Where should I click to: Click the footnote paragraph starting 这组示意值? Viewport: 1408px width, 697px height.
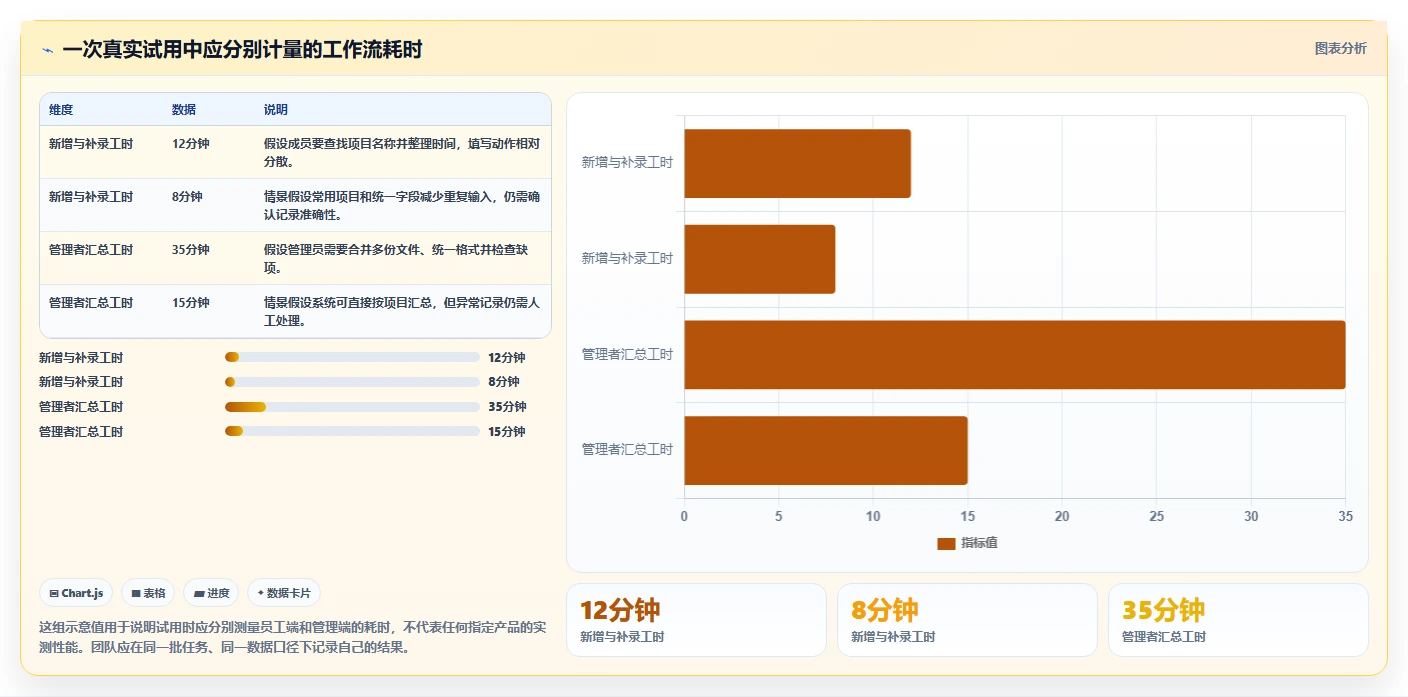292,637
